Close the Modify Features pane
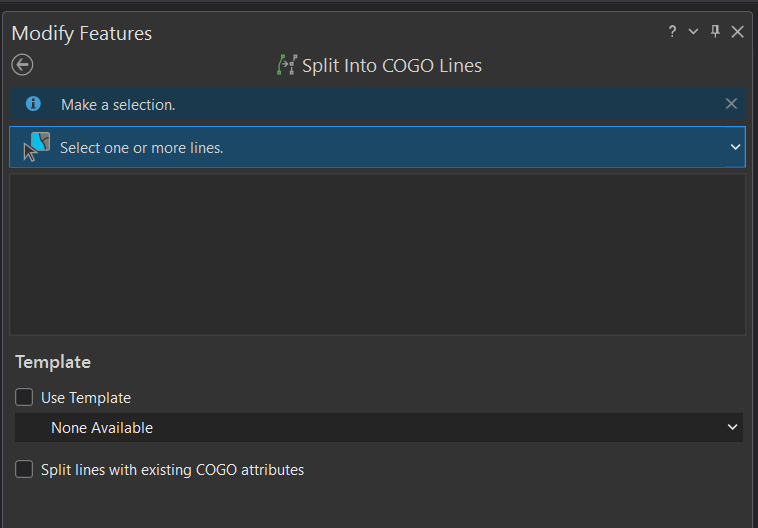 pos(737,32)
